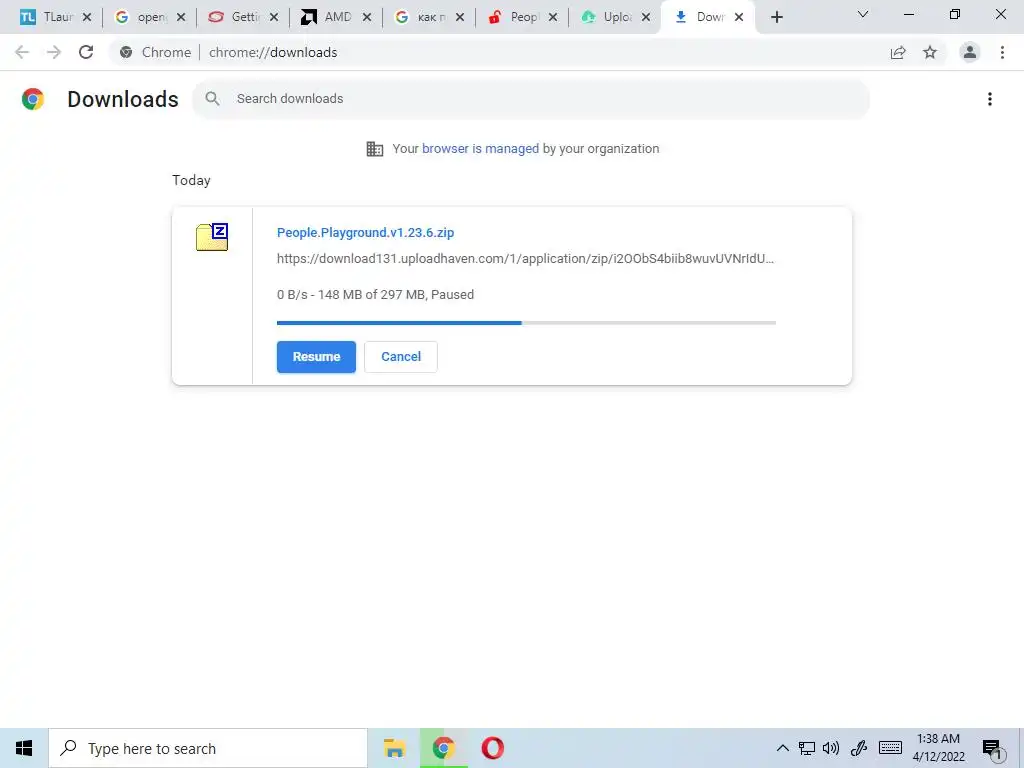1024x768 pixels.
Task: Open network status tray icon
Action: coord(807,748)
